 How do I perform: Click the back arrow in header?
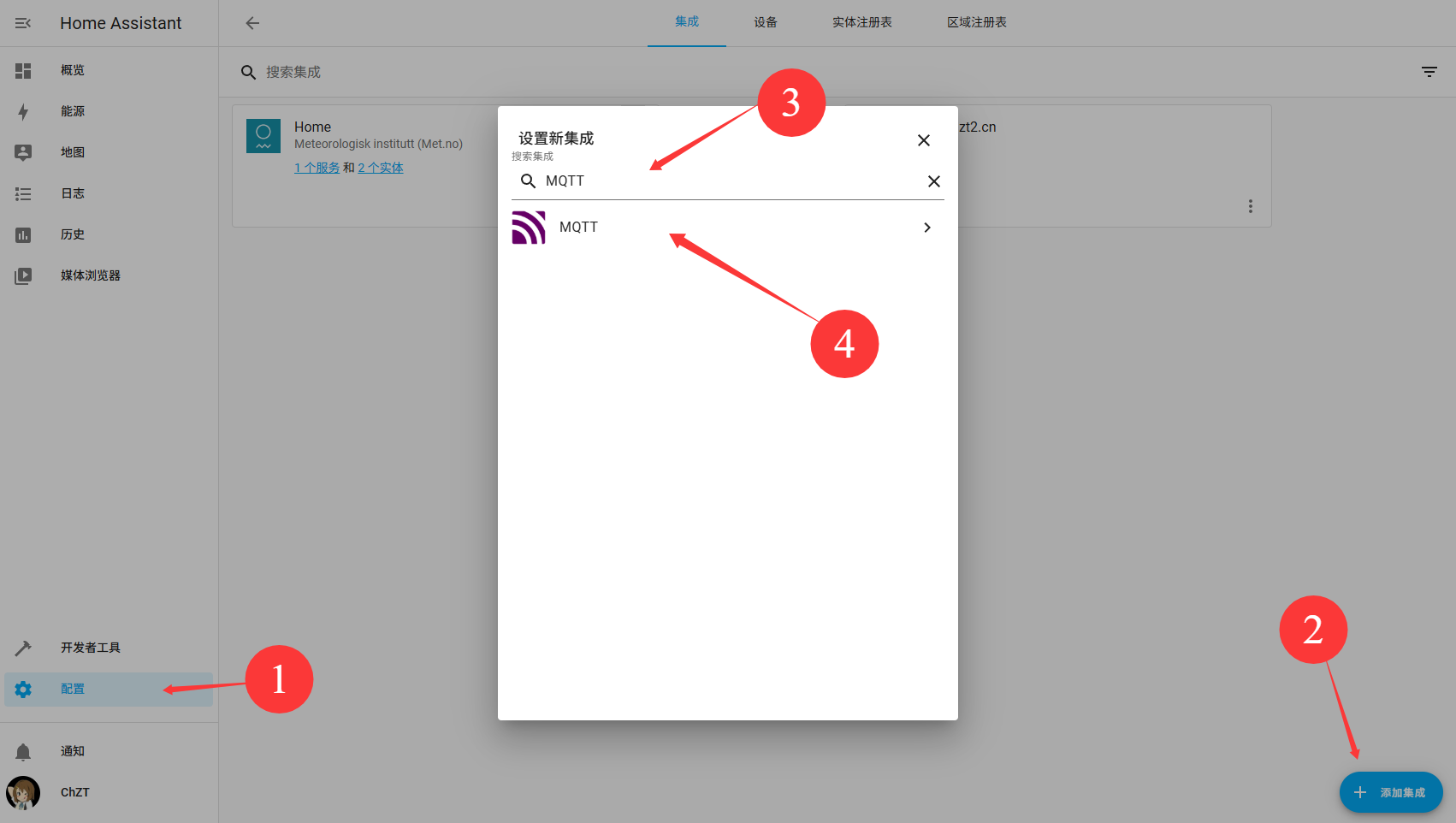click(252, 23)
